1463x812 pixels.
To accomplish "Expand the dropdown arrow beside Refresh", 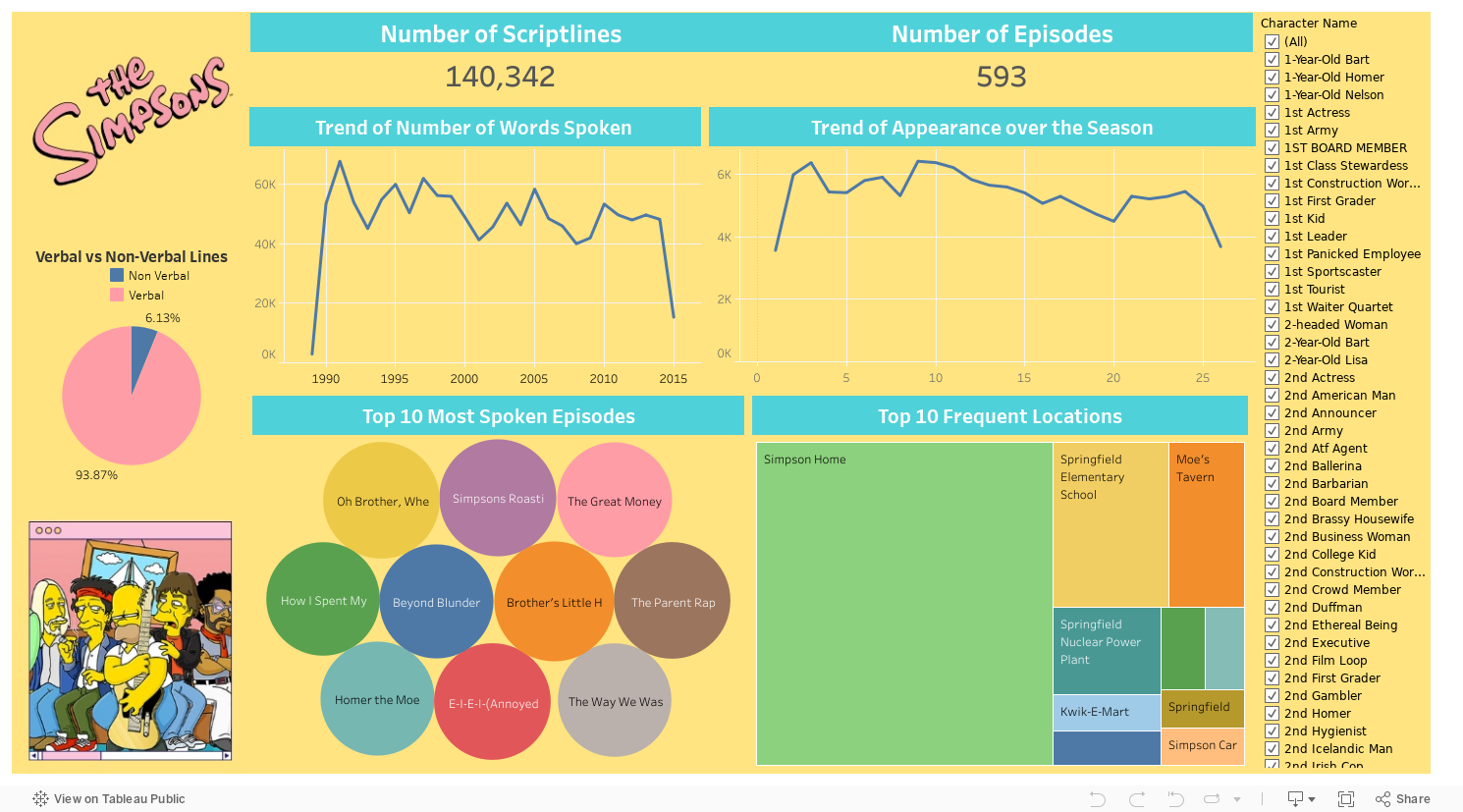I will [x=1237, y=799].
